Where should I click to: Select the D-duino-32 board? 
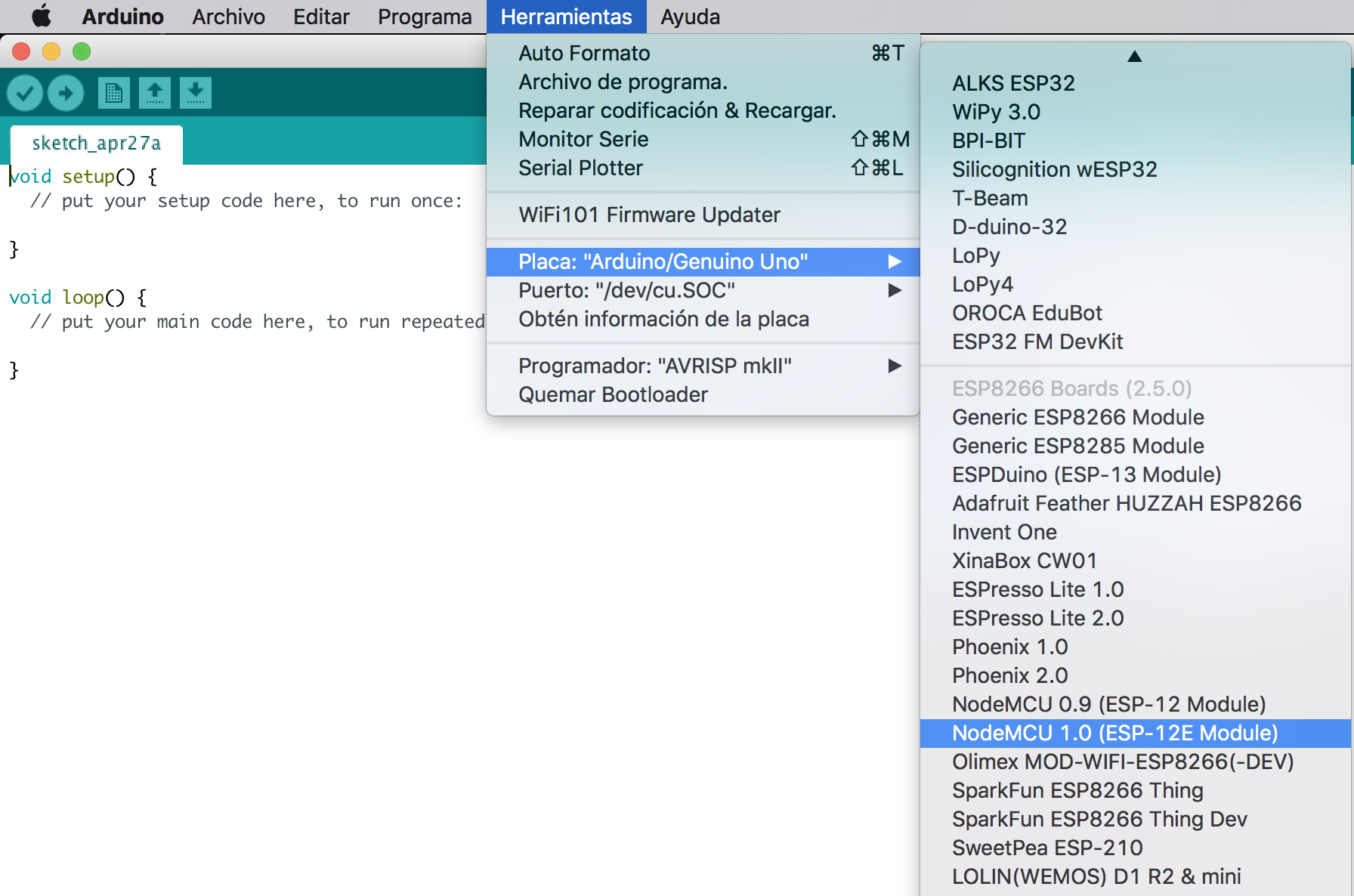coord(1136,227)
